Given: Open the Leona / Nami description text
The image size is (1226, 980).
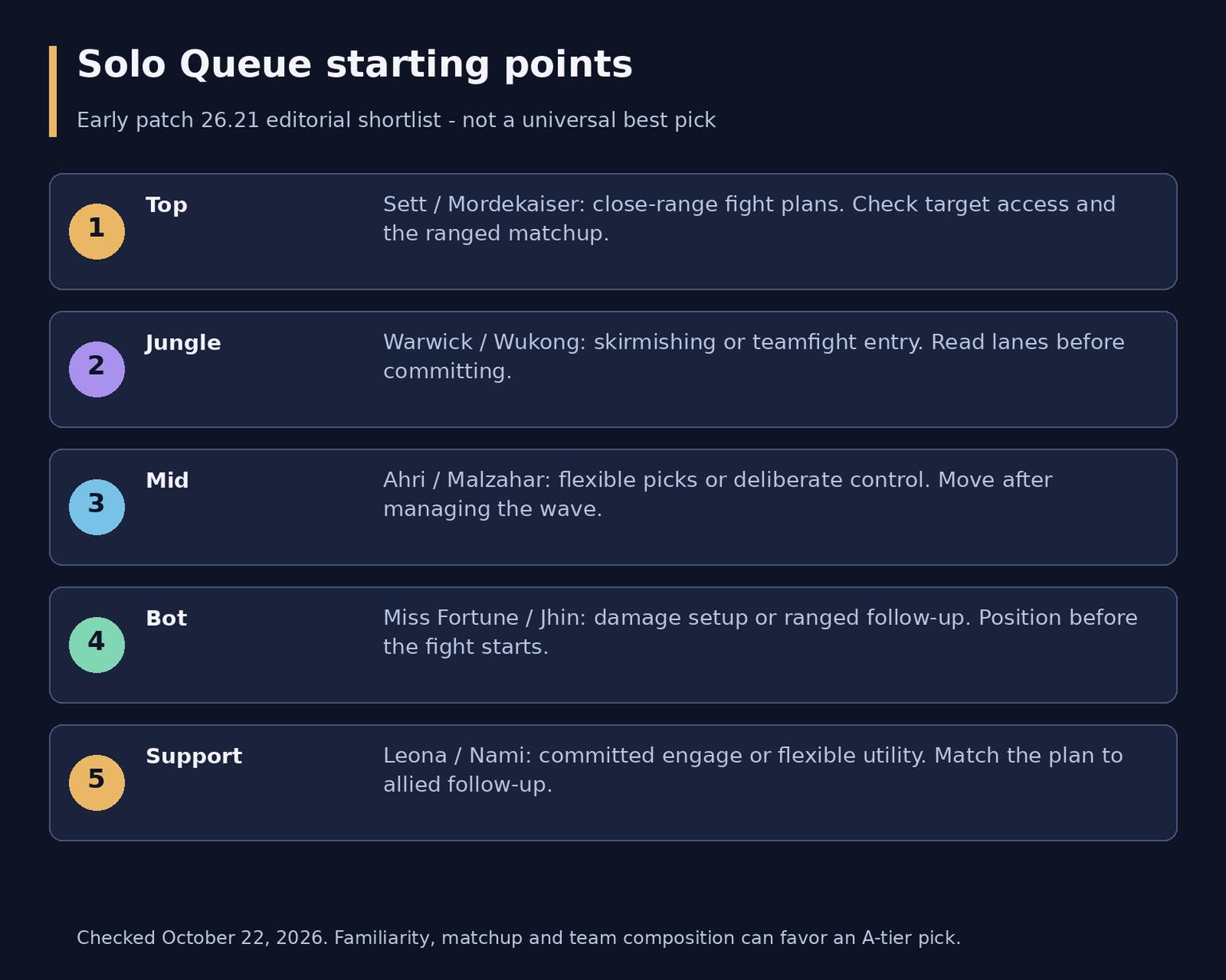Looking at the screenshot, I should click(753, 770).
